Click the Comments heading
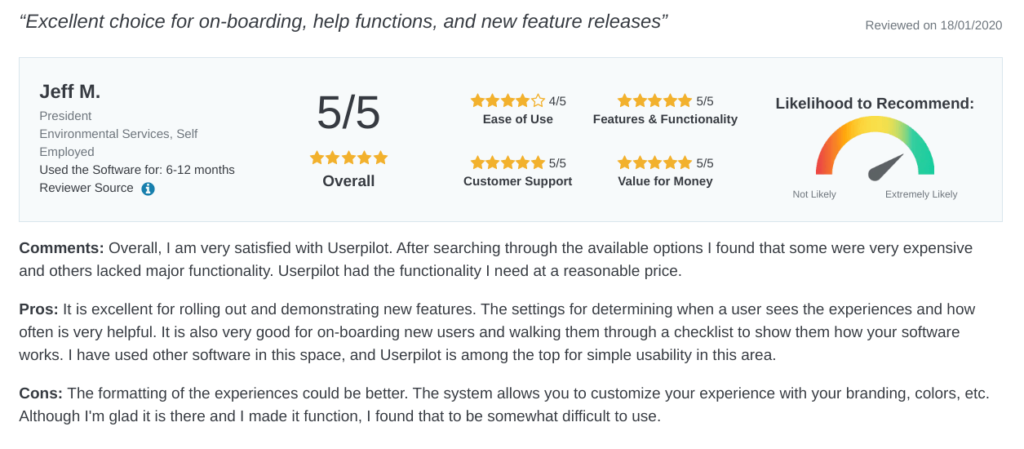1024x449 pixels. [61, 249]
